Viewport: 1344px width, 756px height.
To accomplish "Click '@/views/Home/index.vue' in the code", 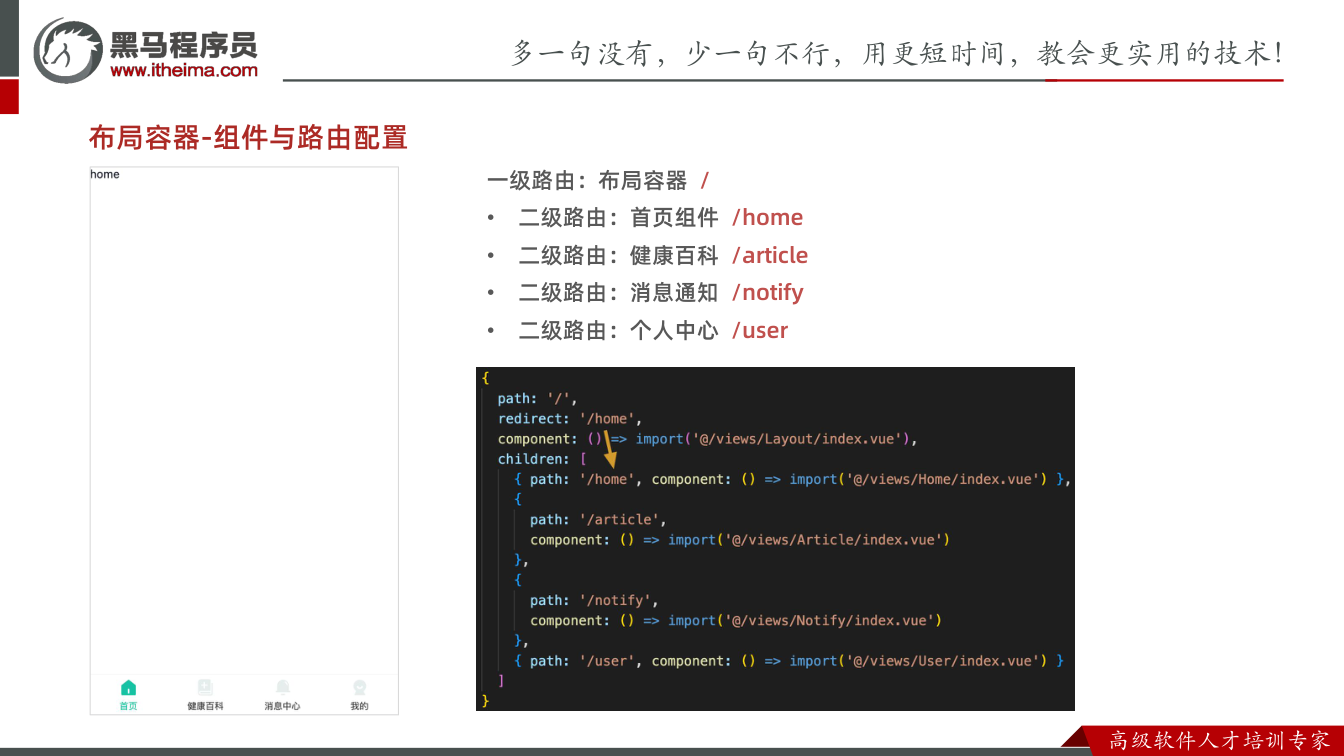I will [942, 480].
